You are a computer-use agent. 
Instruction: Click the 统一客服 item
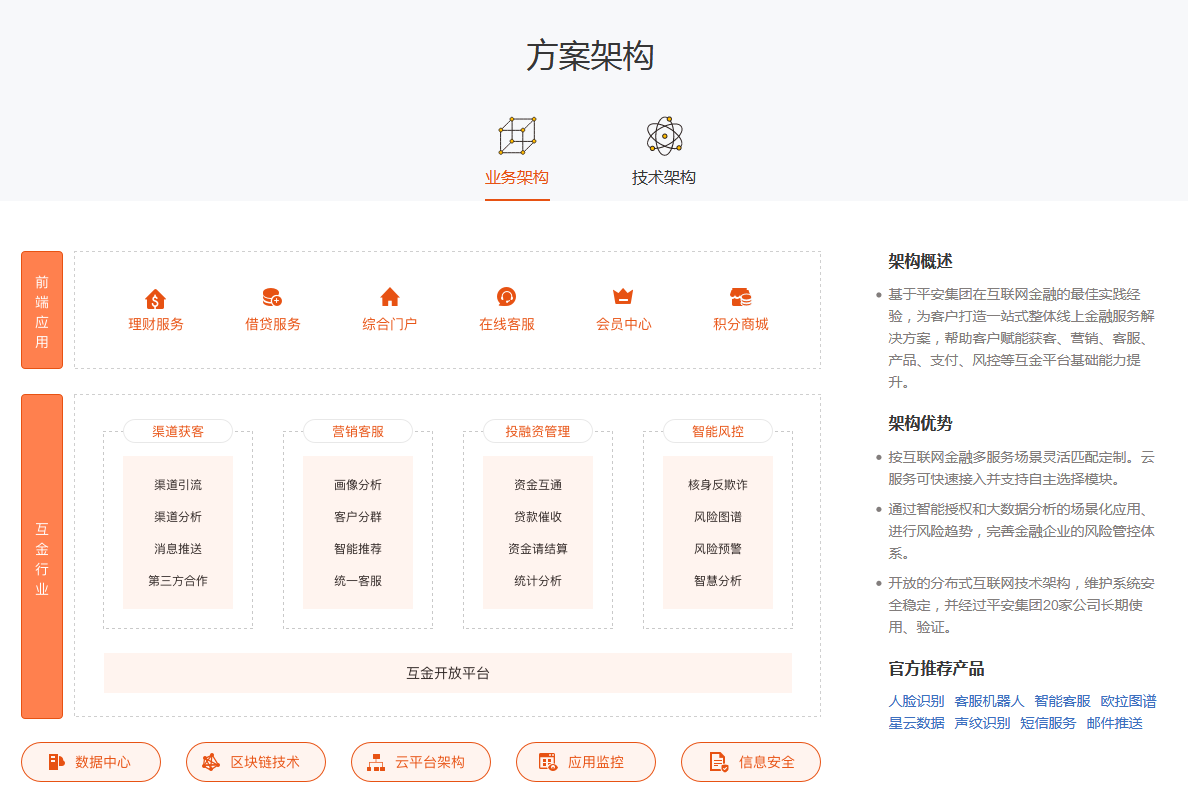358,581
